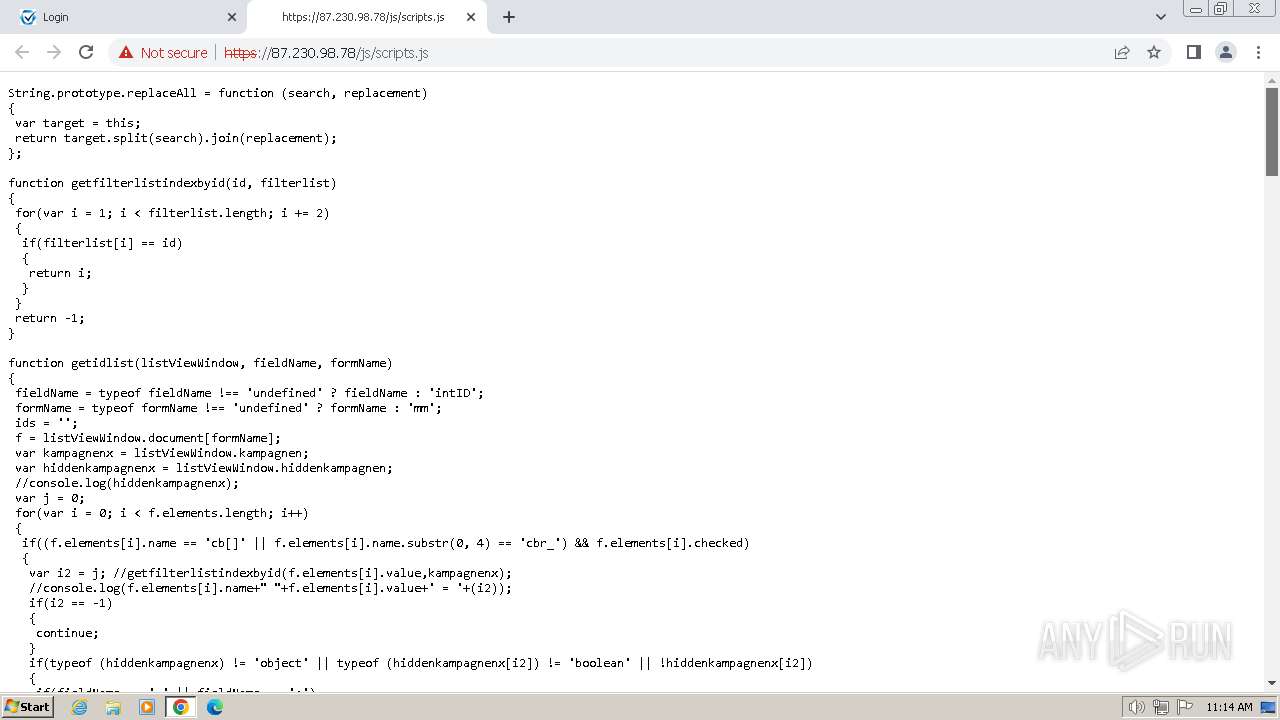Click the String.prototype.replaceAll line
Viewport: 1280px width, 720px height.
click(x=218, y=93)
